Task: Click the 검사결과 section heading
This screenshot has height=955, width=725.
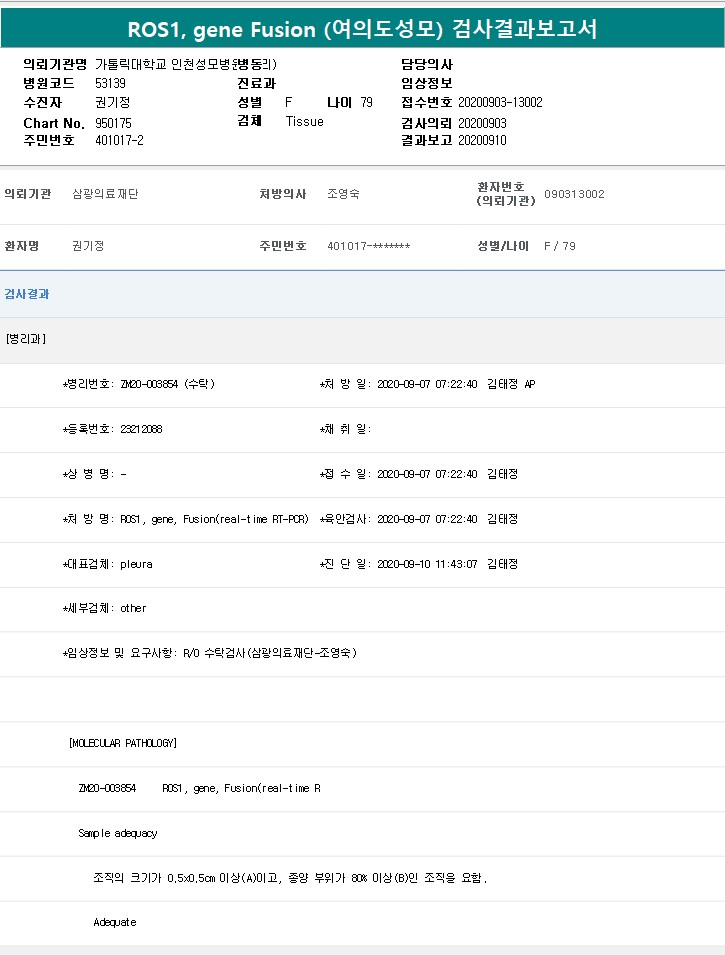Action: (x=27, y=294)
